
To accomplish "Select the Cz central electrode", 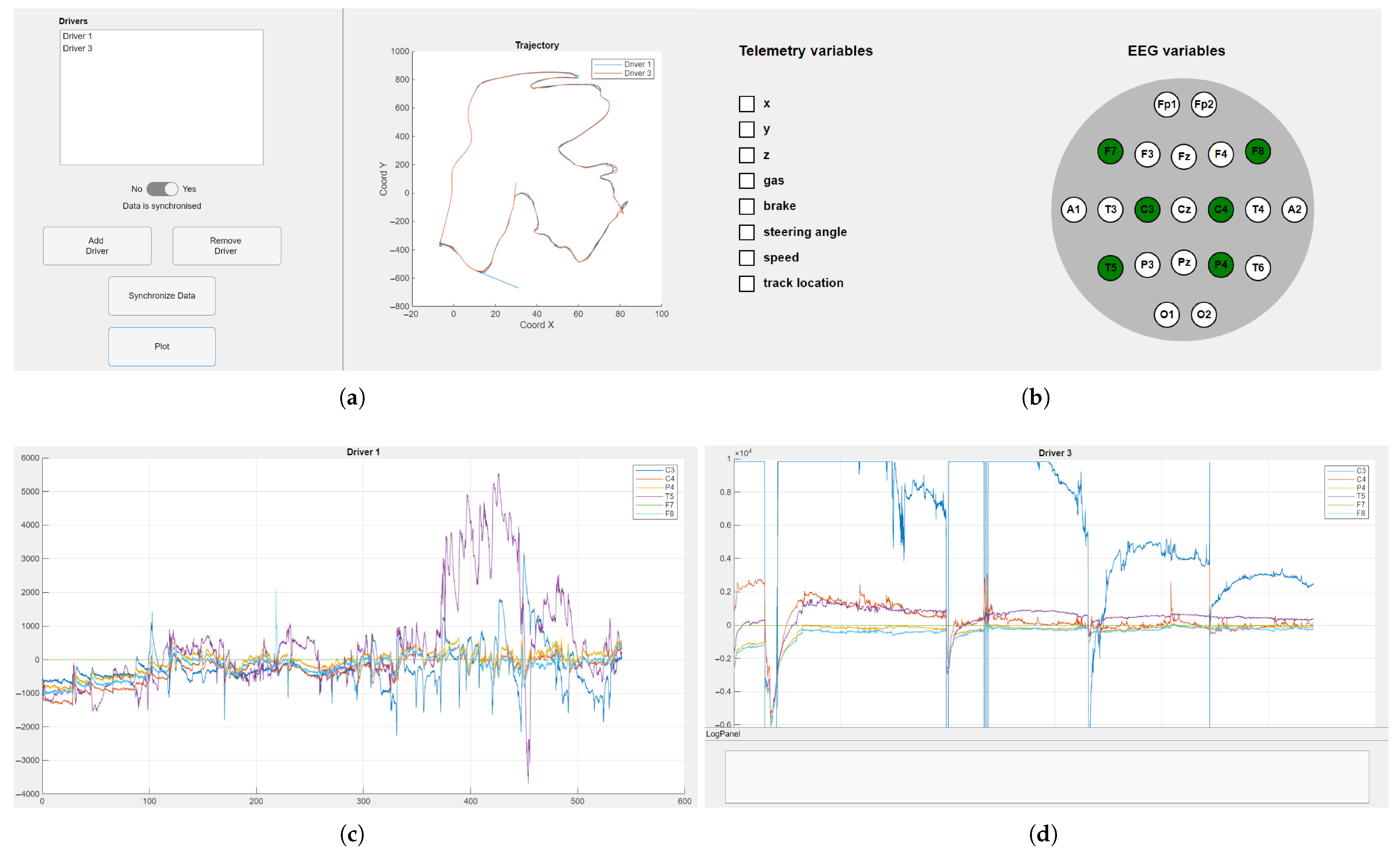I will [x=1184, y=209].
